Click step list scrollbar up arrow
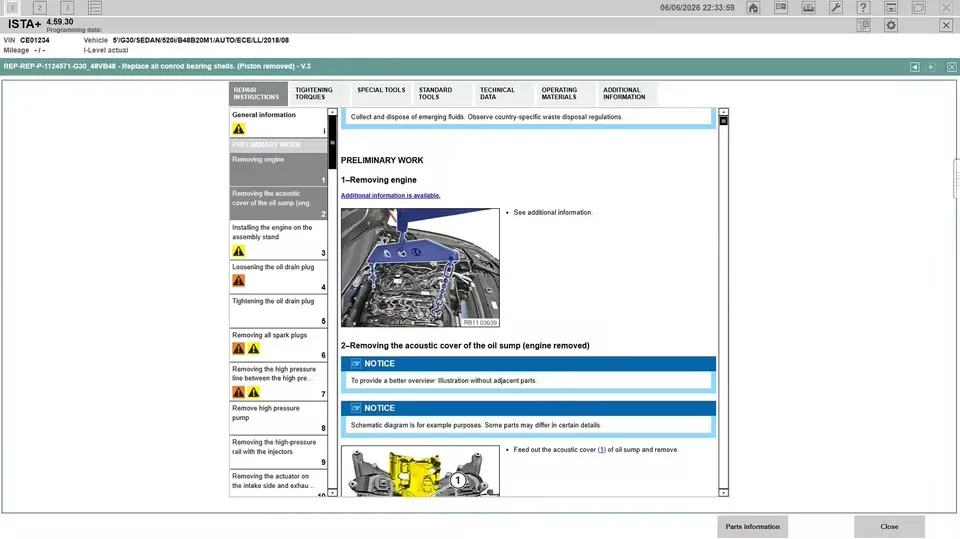Screen dimensions: 960x539 (x=332, y=112)
